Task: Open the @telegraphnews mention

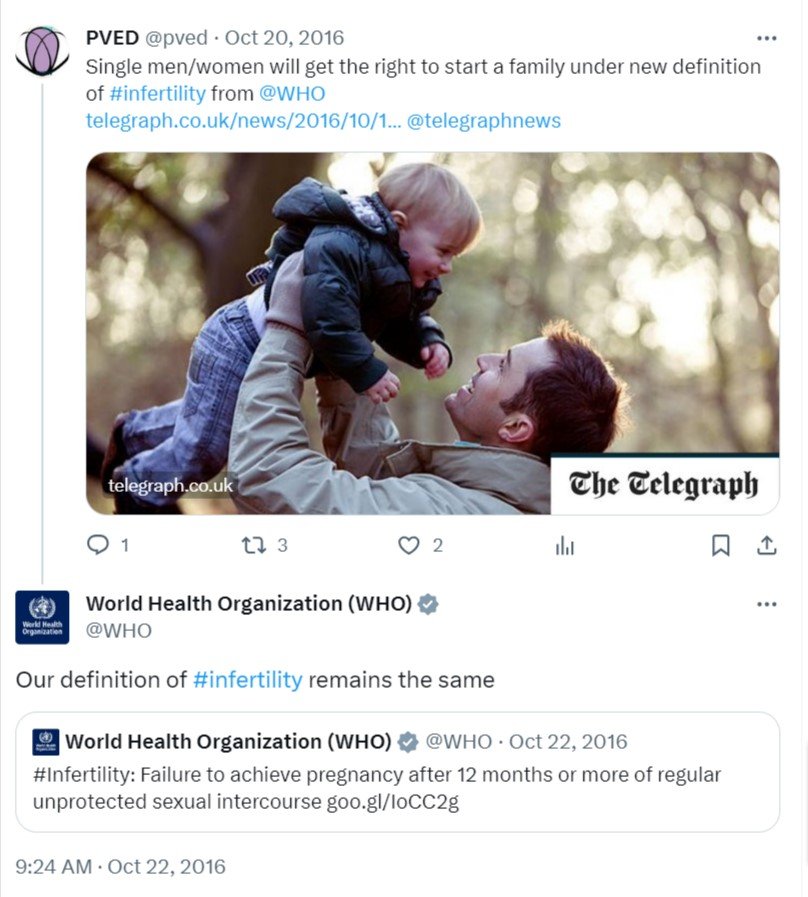Action: (484, 121)
